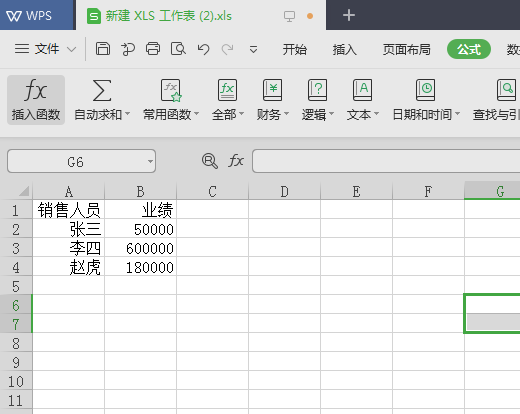This screenshot has width=520, height=414.
Task: Click inside the formula bar input field
Action: coord(386,161)
